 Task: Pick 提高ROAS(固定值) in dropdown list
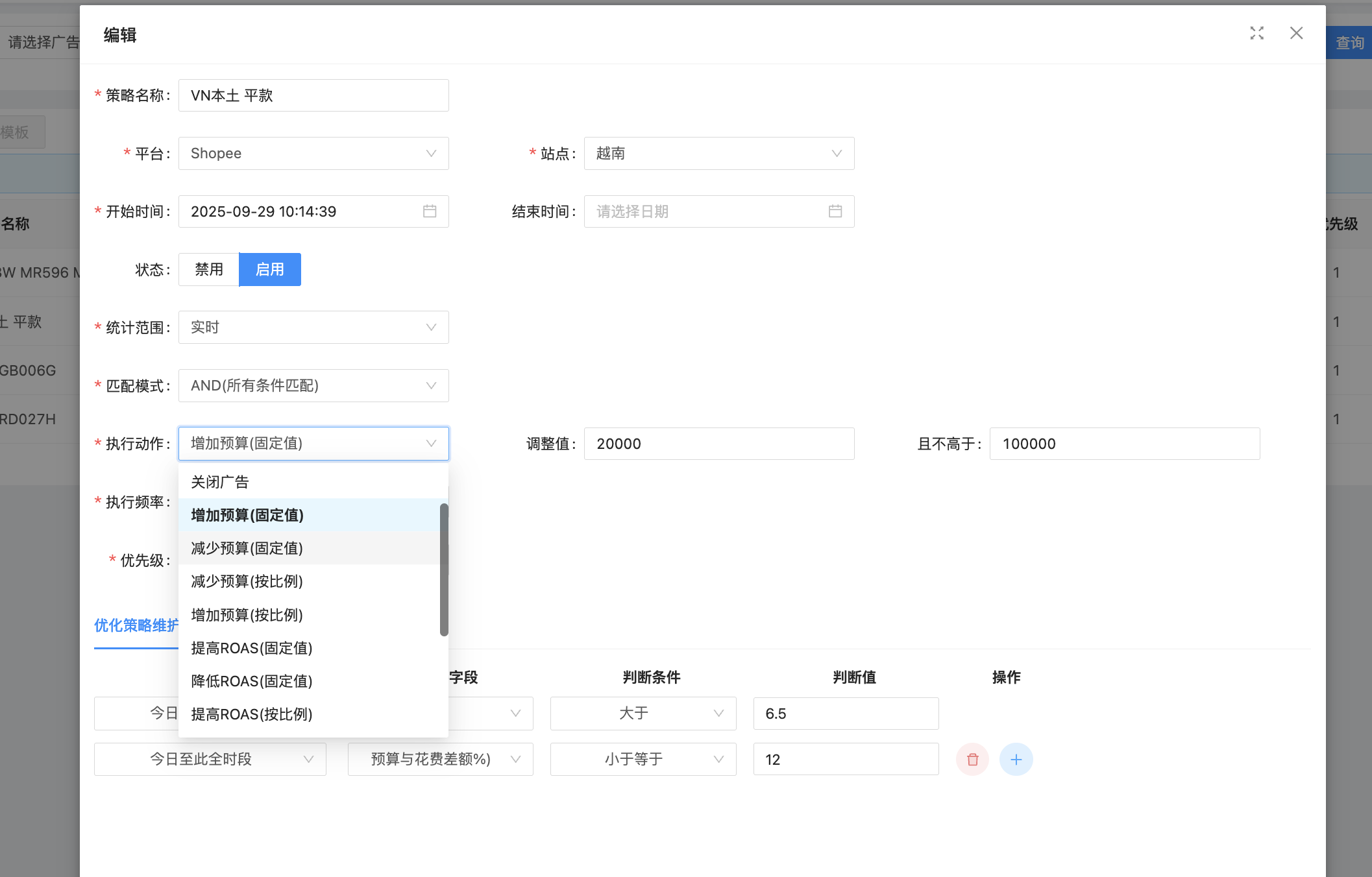pyautogui.click(x=252, y=648)
